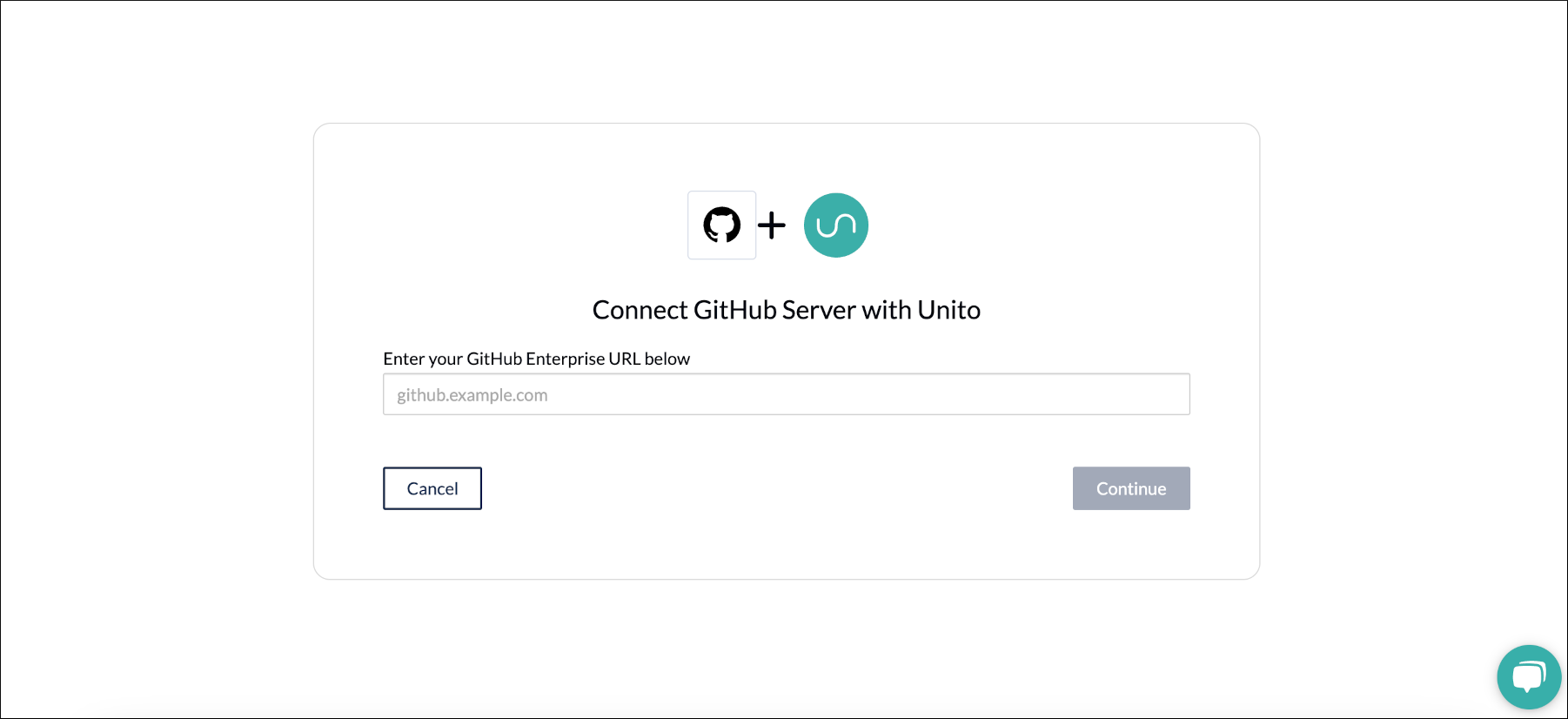Click the white GitHub icon tile
Screen dimensions: 1568x719
tap(721, 225)
